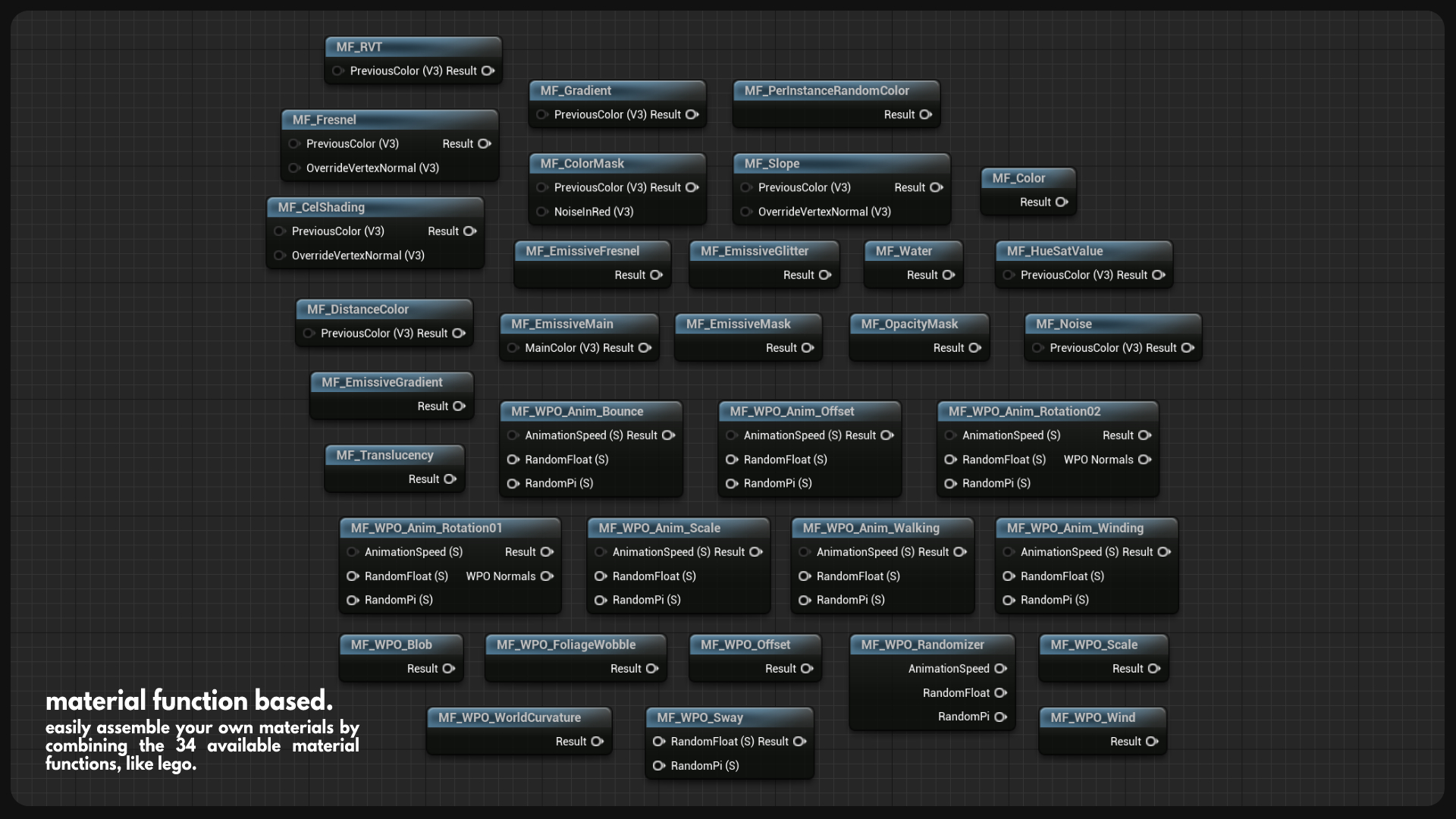Select the PreviousColor input pin on MF_Fresnel

click(294, 143)
